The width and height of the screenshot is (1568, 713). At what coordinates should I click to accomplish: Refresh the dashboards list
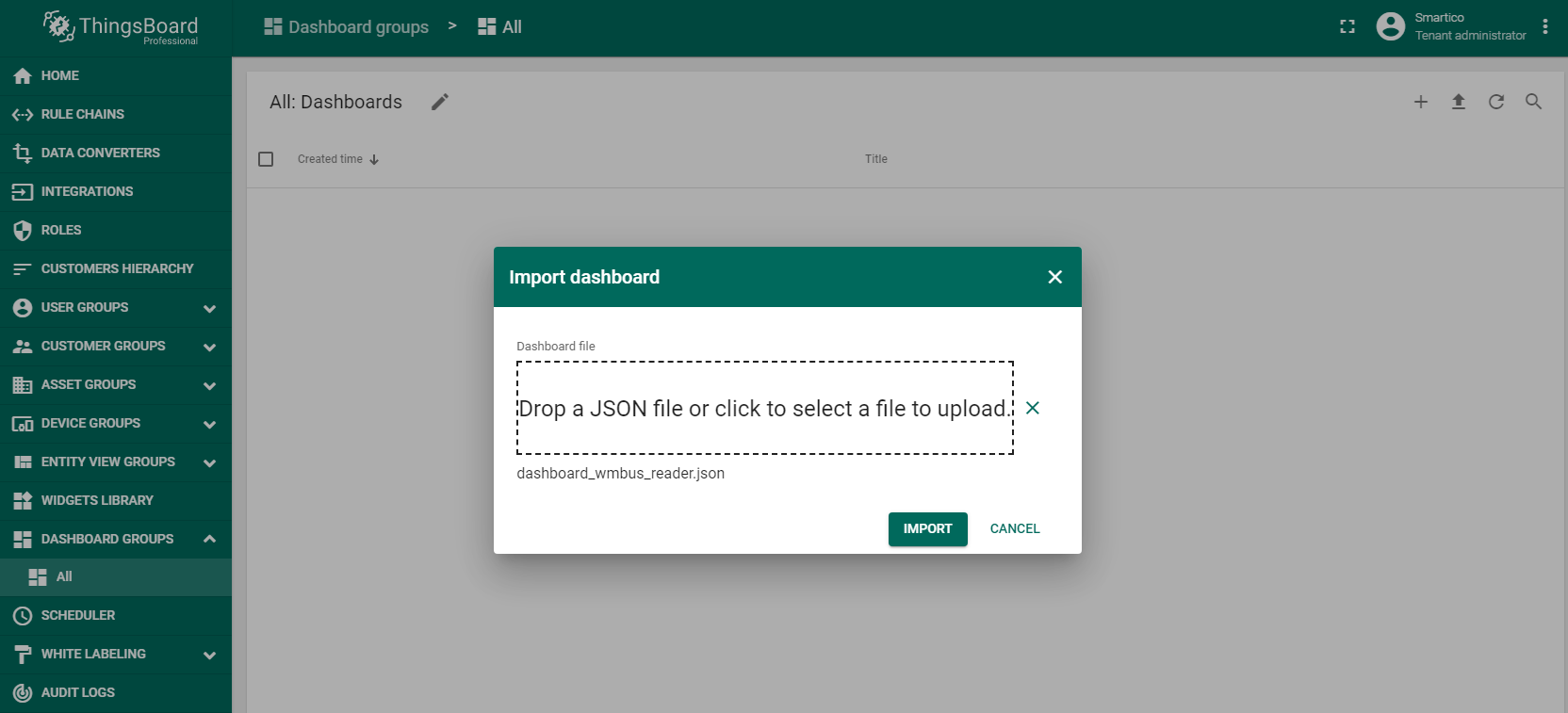click(x=1496, y=102)
